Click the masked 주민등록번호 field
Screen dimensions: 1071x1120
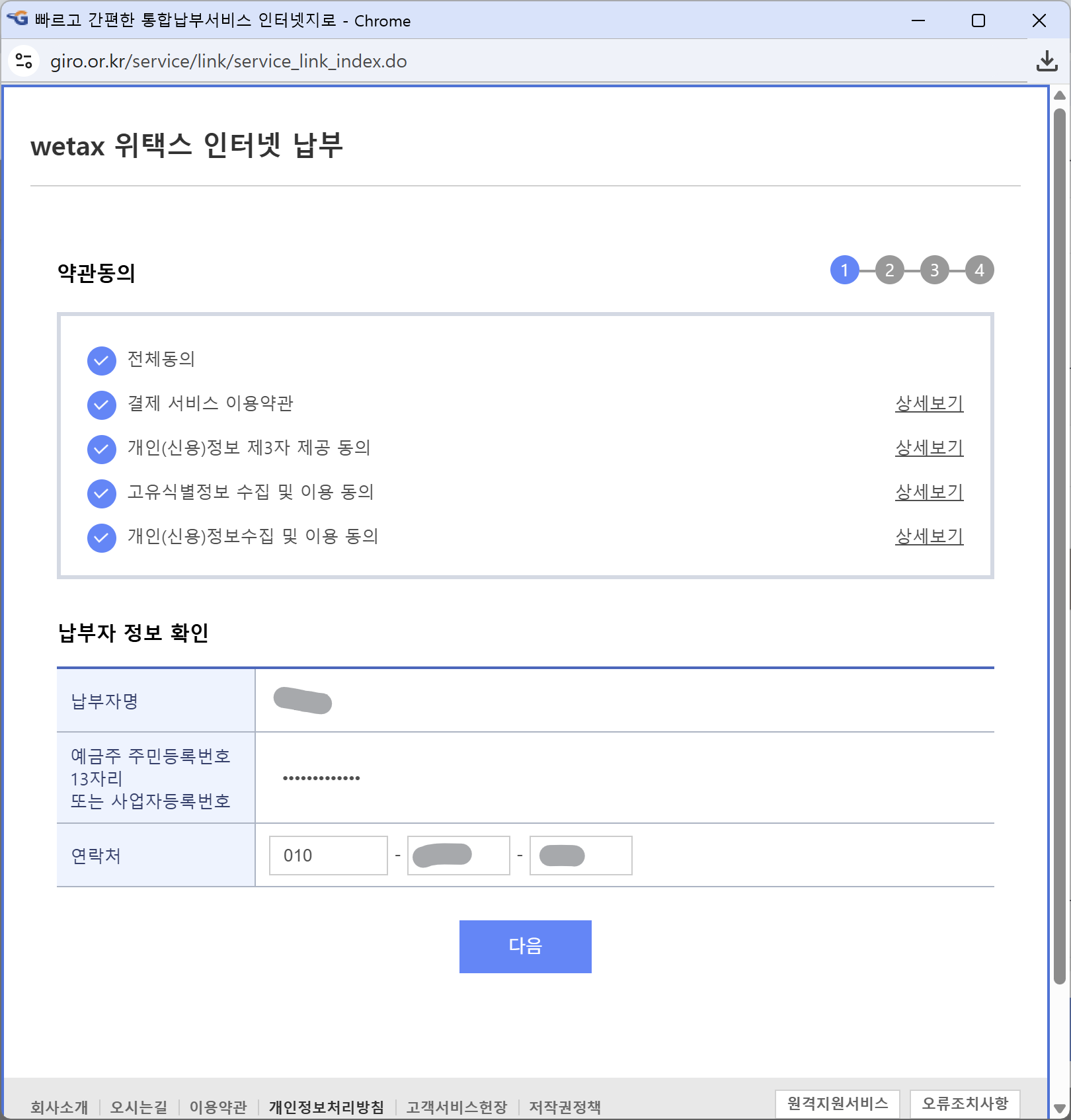click(322, 778)
